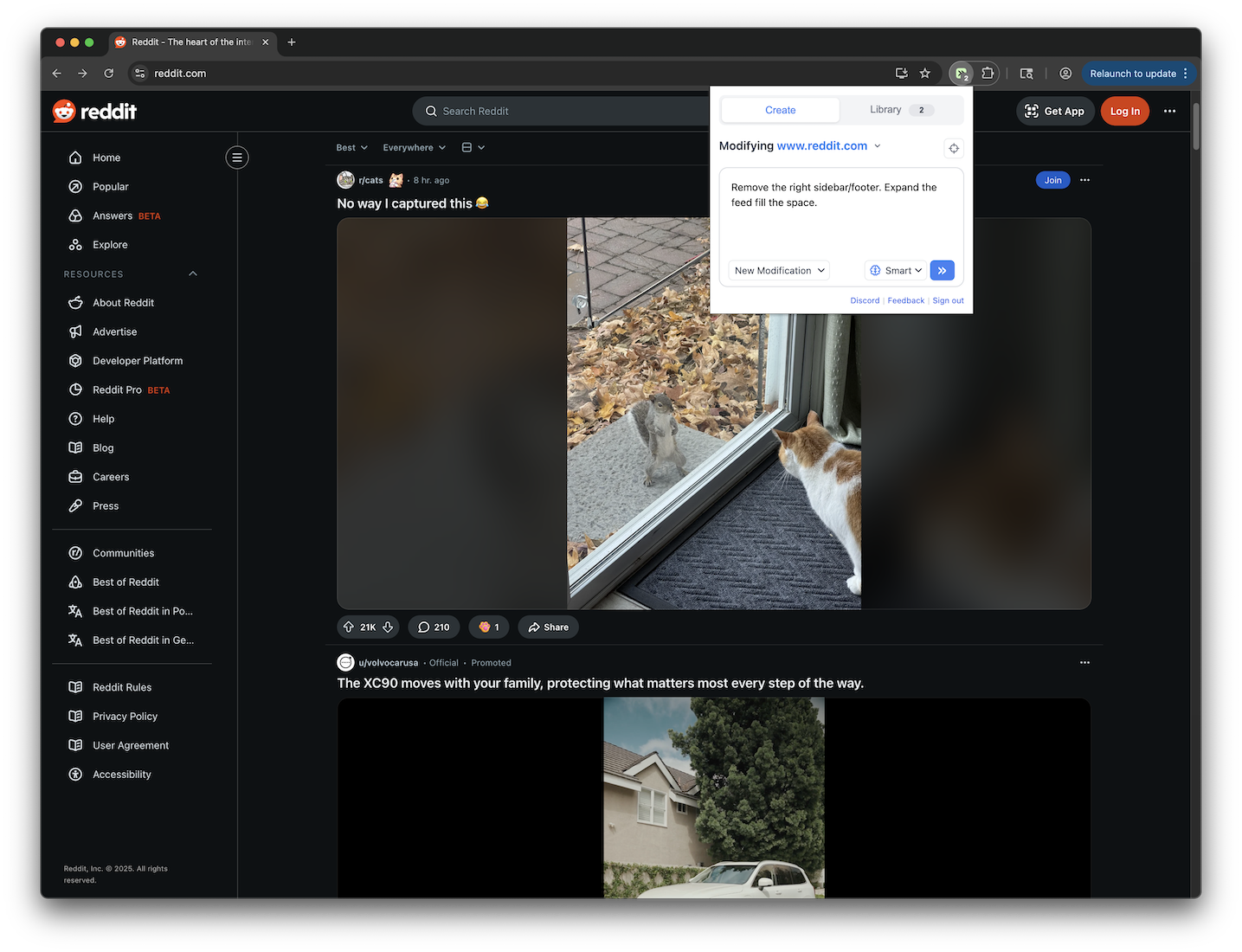
Task: Switch to the Library tab
Action: 885,109
